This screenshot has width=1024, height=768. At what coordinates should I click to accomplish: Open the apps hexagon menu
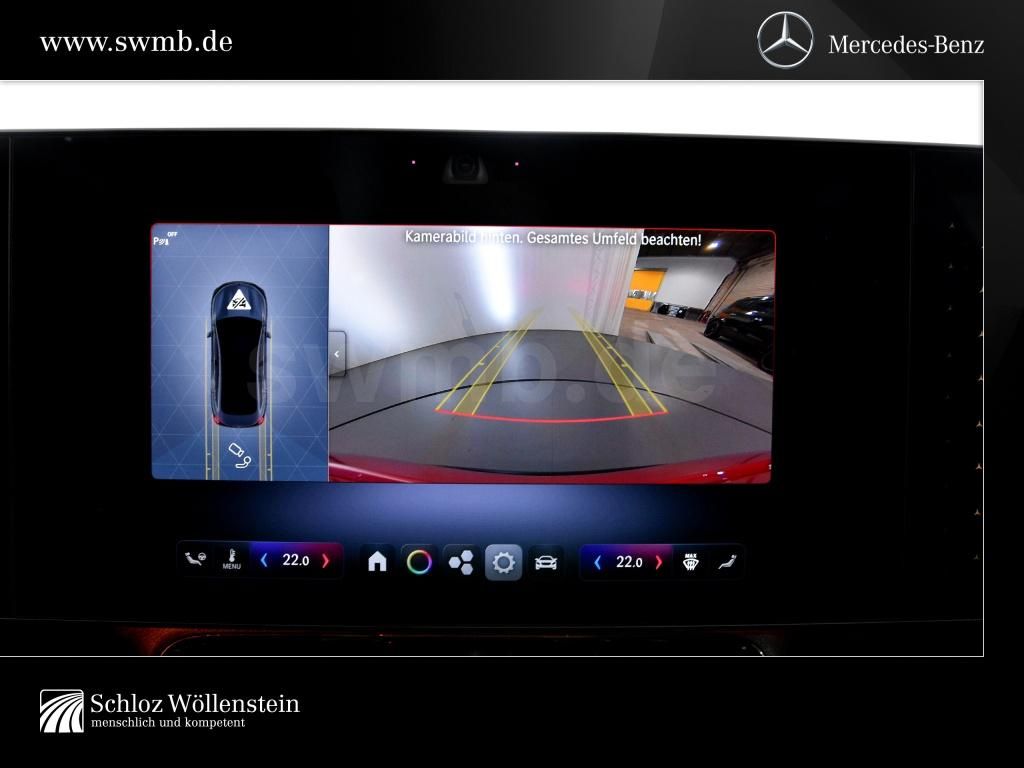pyautogui.click(x=461, y=562)
